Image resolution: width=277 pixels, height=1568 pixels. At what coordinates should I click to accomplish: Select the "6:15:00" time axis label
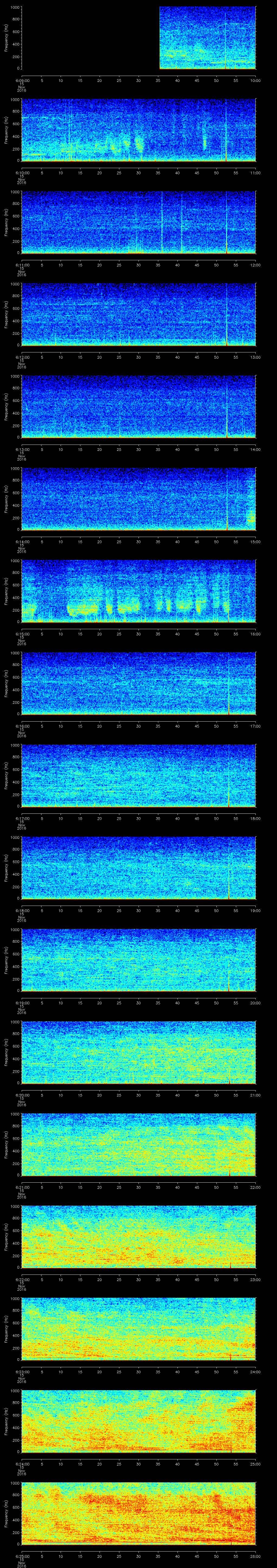(x=22, y=634)
